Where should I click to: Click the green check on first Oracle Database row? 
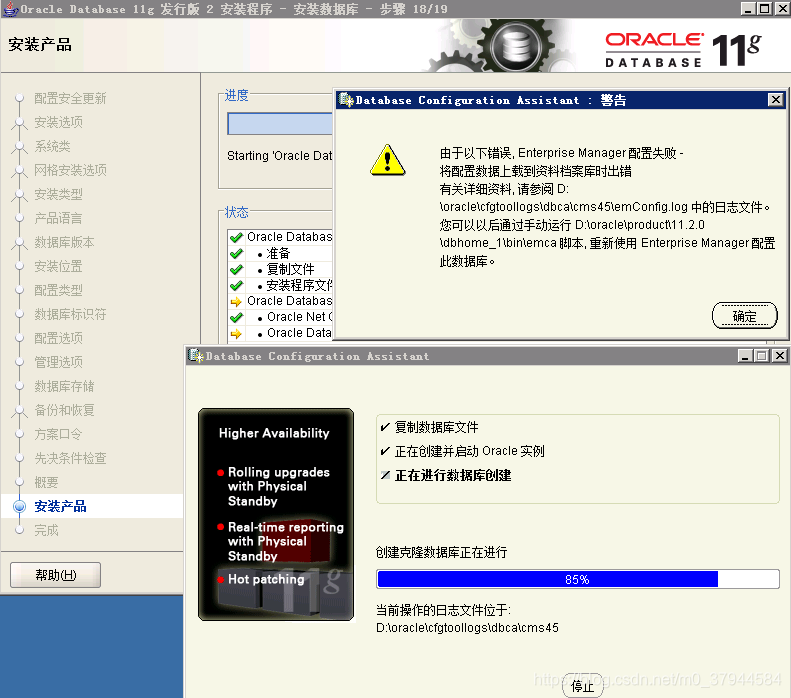click(x=236, y=238)
